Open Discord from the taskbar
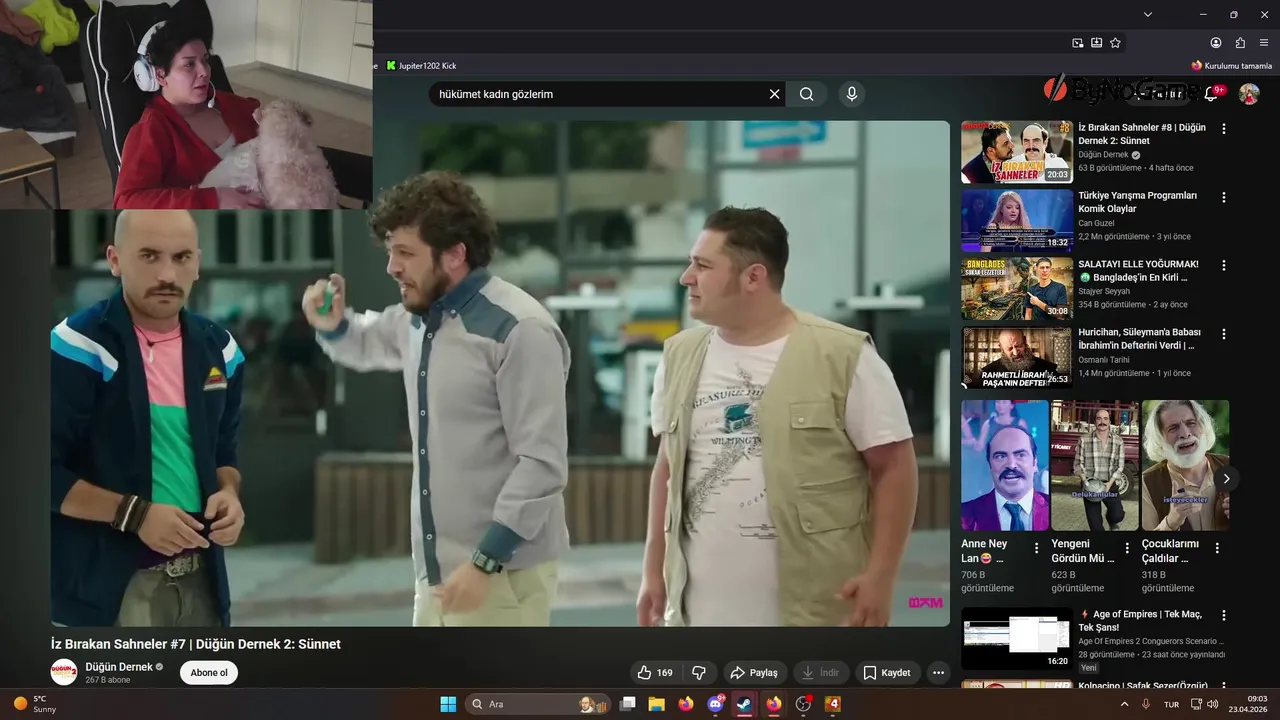 click(x=715, y=704)
